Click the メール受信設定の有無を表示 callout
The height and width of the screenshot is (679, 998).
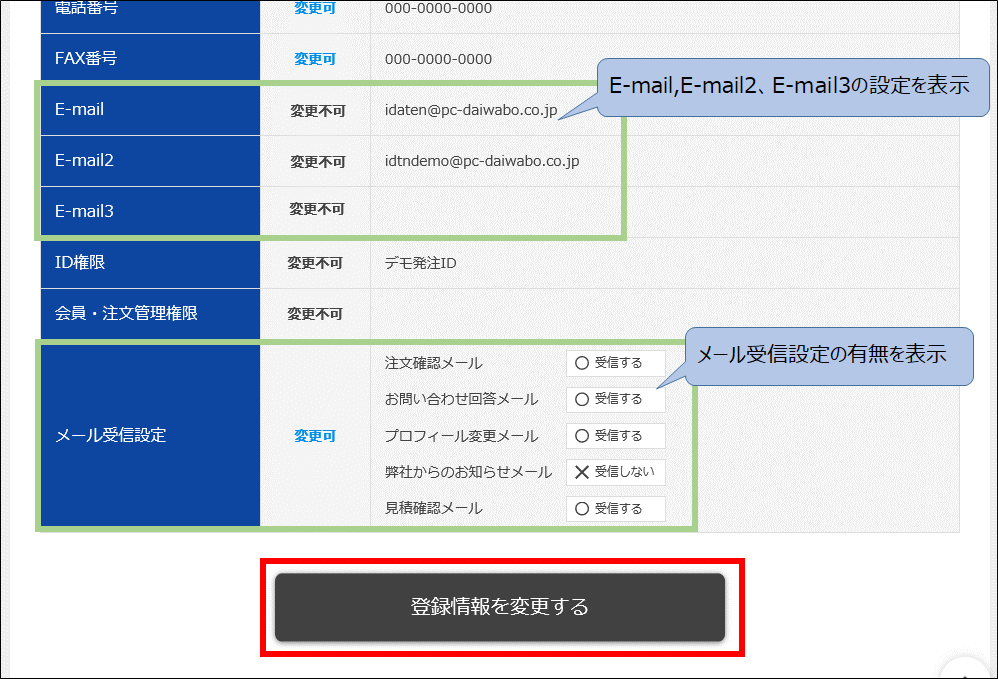pyautogui.click(x=828, y=355)
